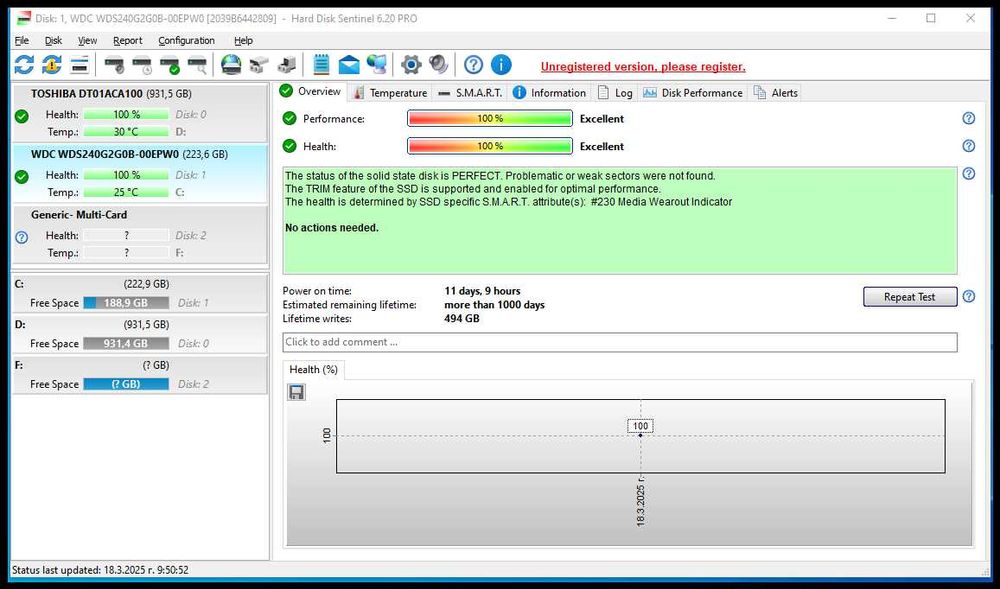Open the Configuration menu
Screen dimensions: 1000x589
[x=186, y=40]
